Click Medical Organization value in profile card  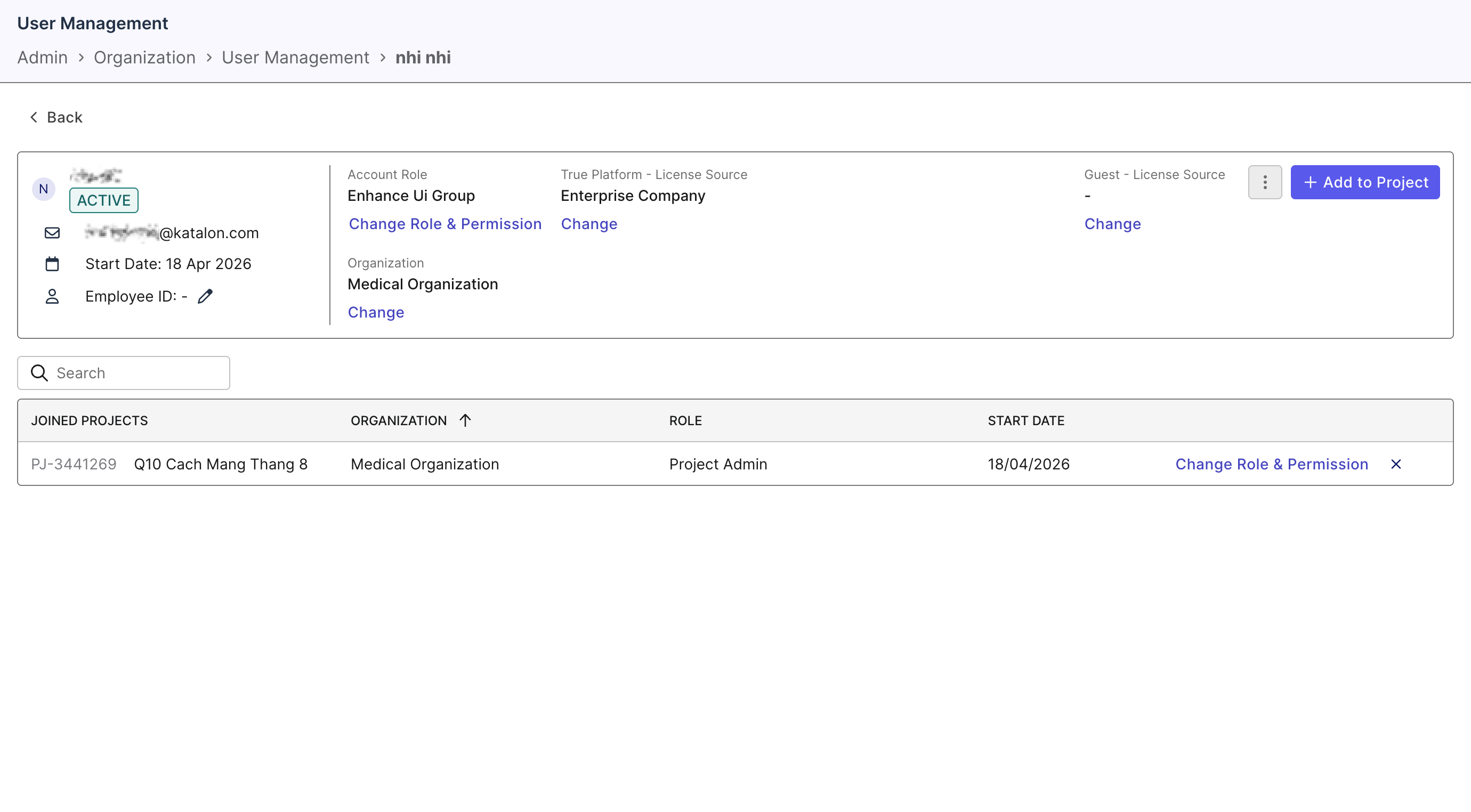423,285
